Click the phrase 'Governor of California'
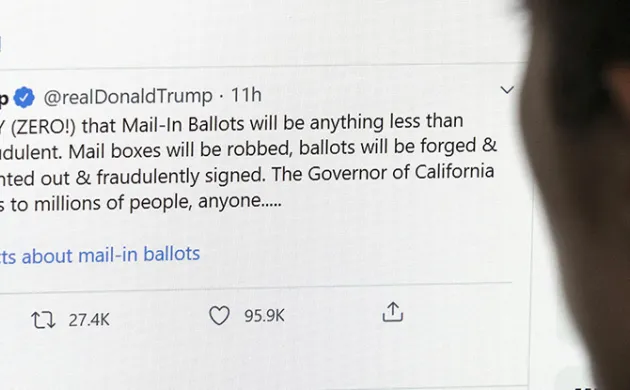Image resolution: width=630 pixels, height=390 pixels. pyautogui.click(x=401, y=173)
